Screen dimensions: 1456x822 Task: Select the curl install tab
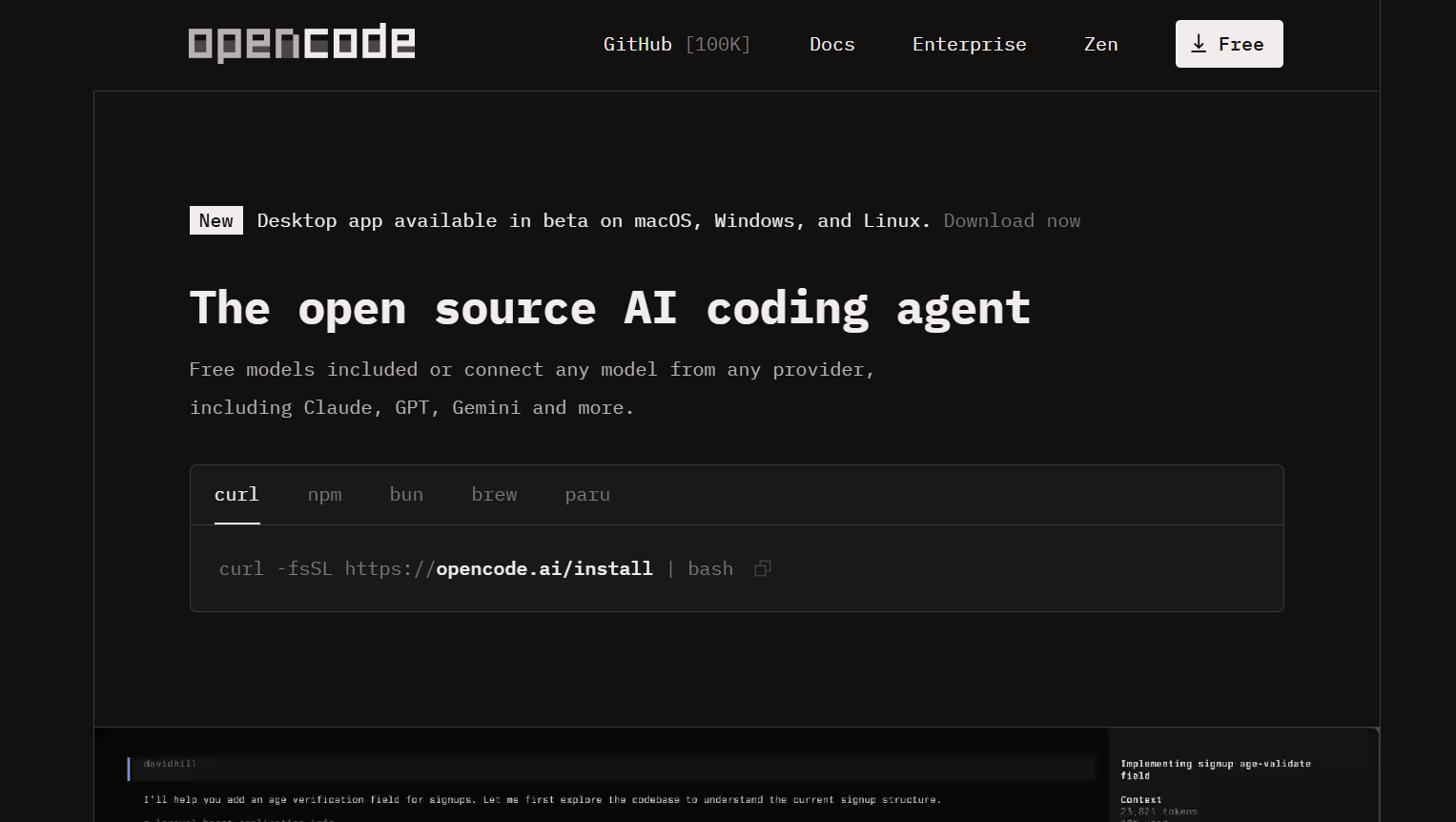tap(236, 494)
